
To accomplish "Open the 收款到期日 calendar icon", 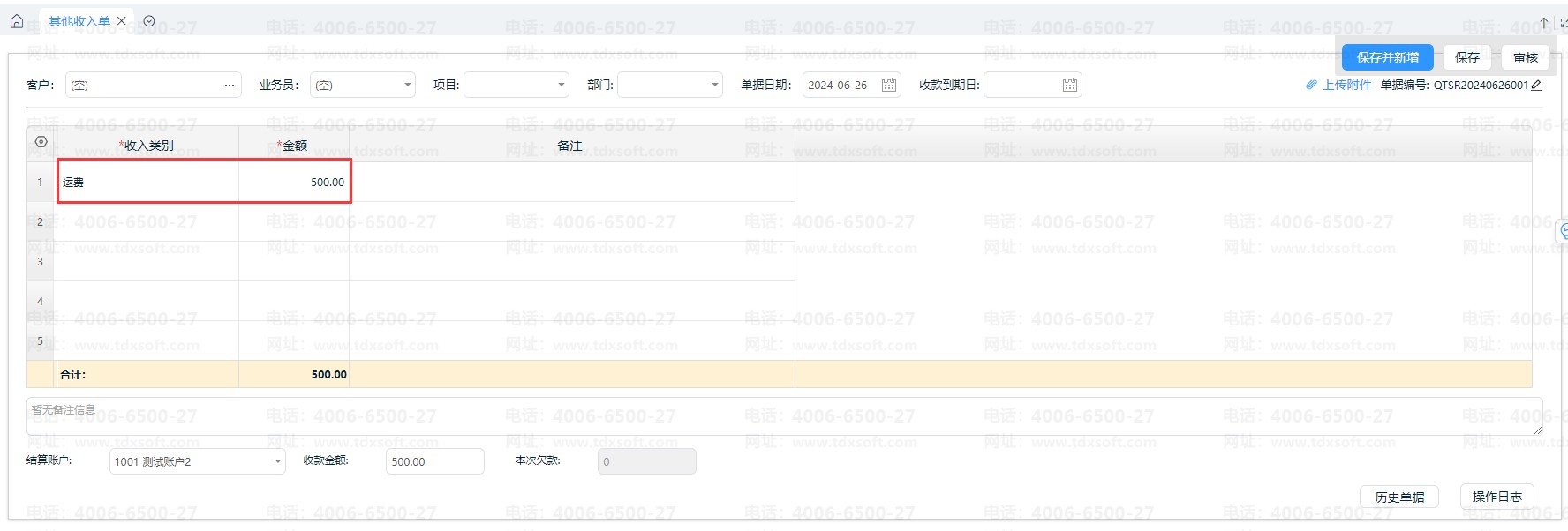I will click(x=1069, y=86).
